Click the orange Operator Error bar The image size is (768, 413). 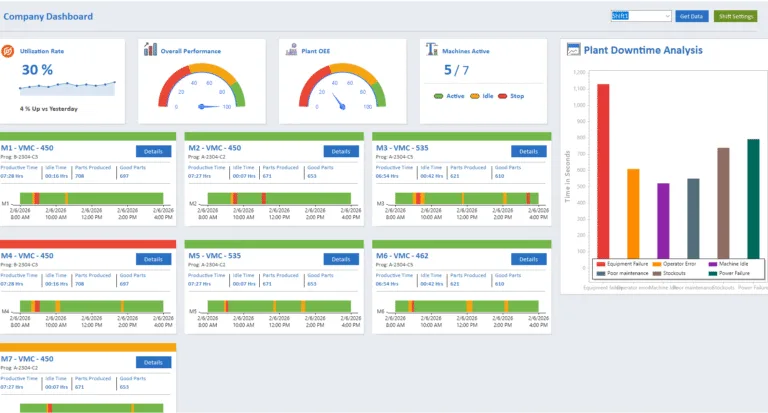[633, 214]
